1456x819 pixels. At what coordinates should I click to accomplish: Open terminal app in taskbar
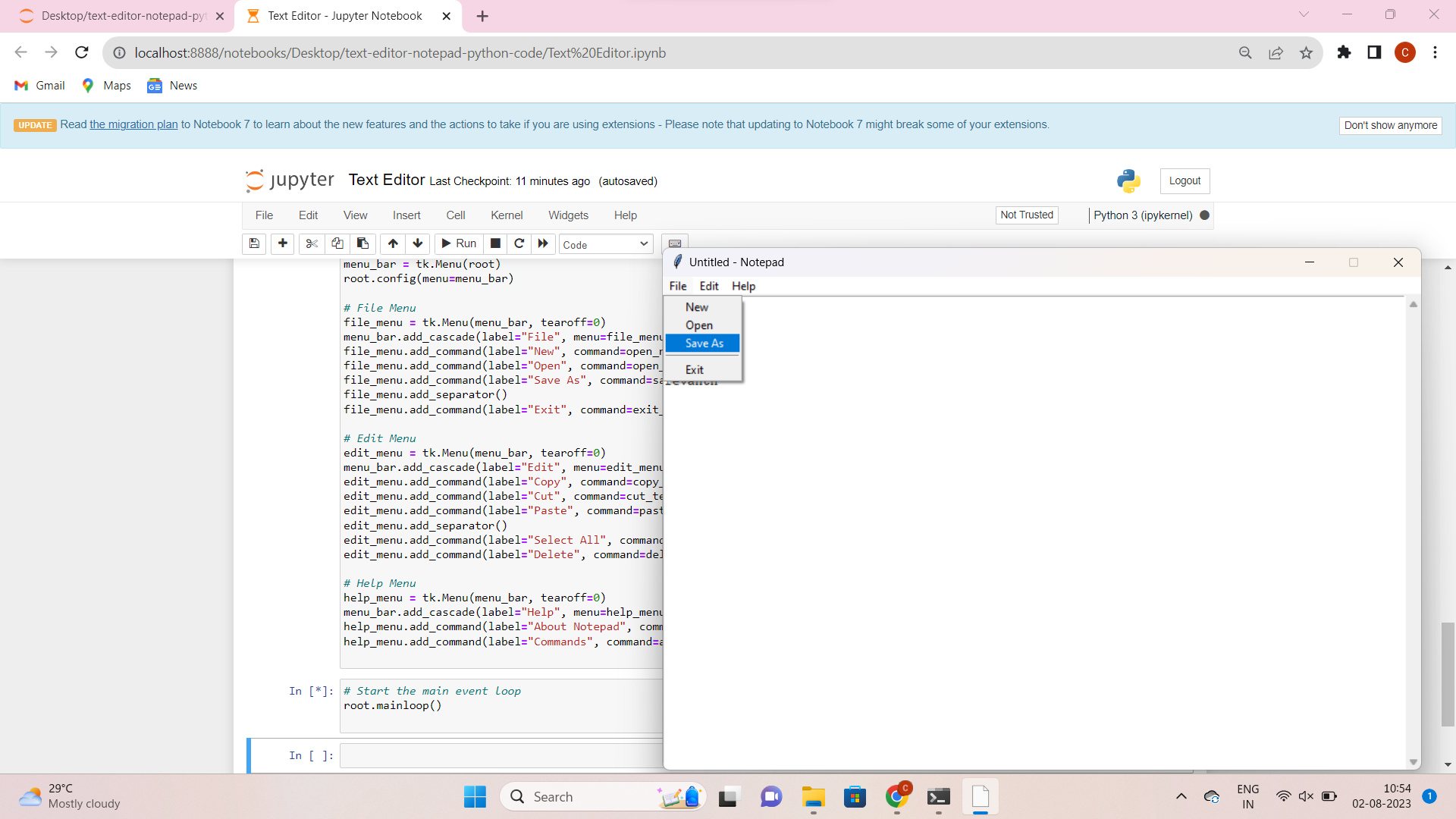939,796
